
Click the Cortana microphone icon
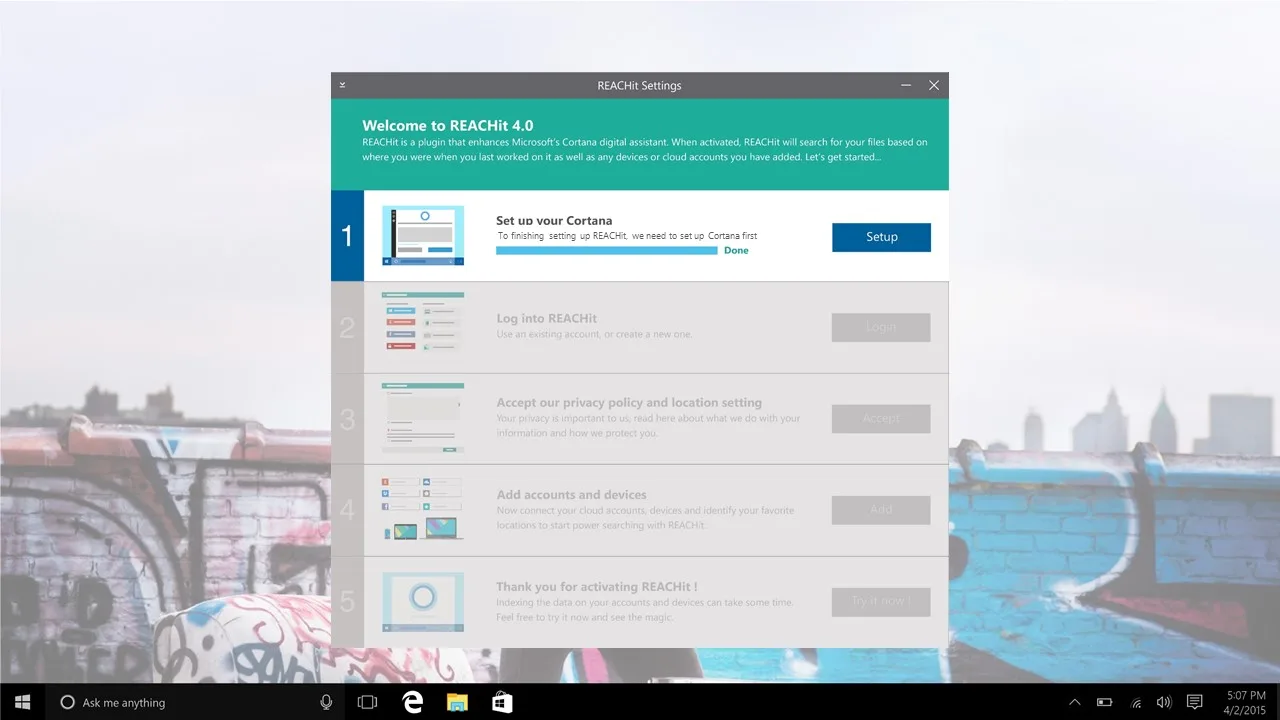(326, 702)
